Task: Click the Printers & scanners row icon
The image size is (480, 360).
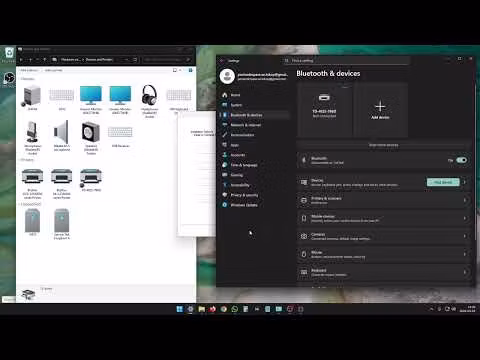Action: tap(304, 200)
